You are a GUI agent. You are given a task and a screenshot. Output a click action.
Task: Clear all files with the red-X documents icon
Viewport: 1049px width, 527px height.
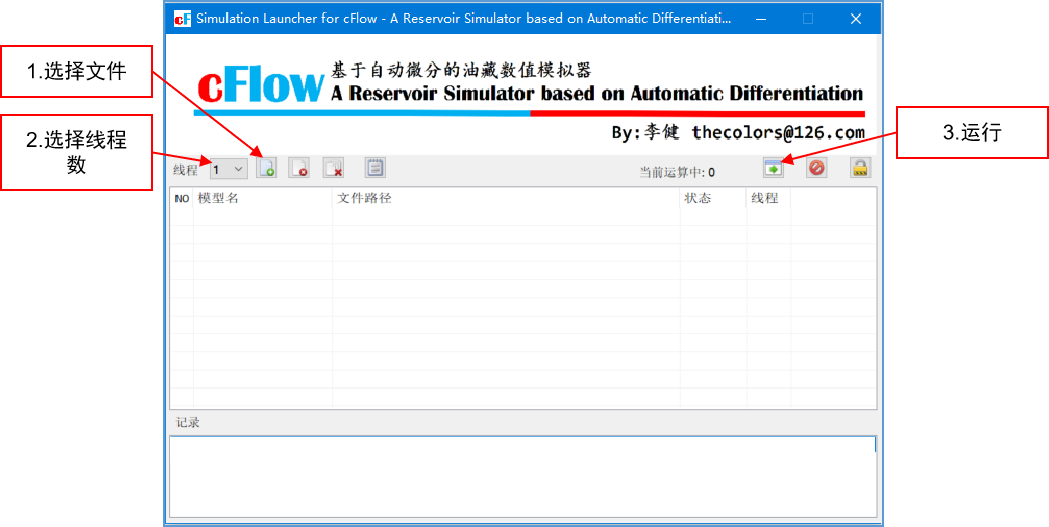click(x=333, y=167)
